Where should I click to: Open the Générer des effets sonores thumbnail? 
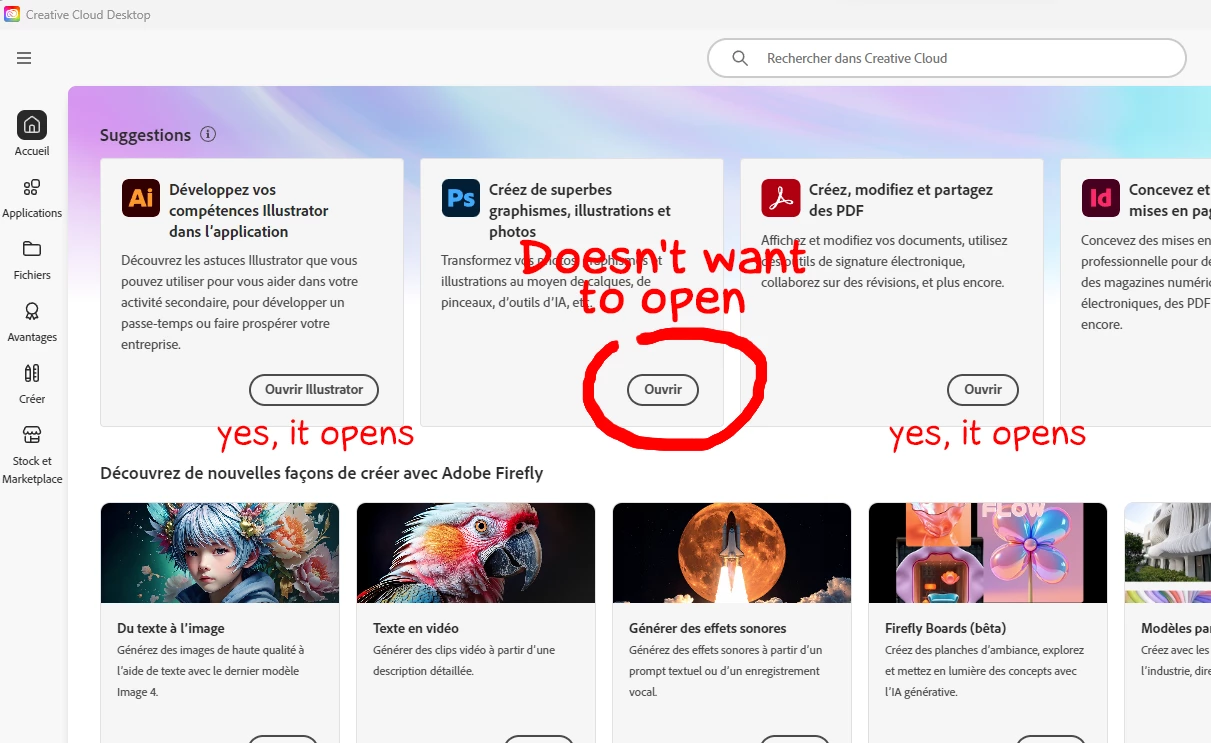point(732,553)
